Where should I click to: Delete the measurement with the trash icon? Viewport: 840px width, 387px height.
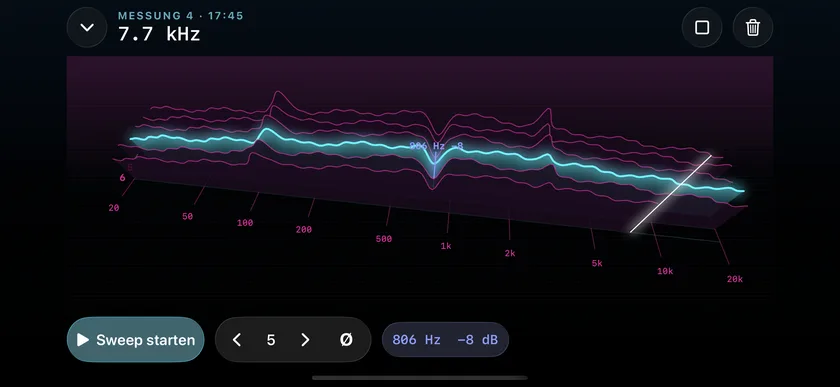pos(753,27)
